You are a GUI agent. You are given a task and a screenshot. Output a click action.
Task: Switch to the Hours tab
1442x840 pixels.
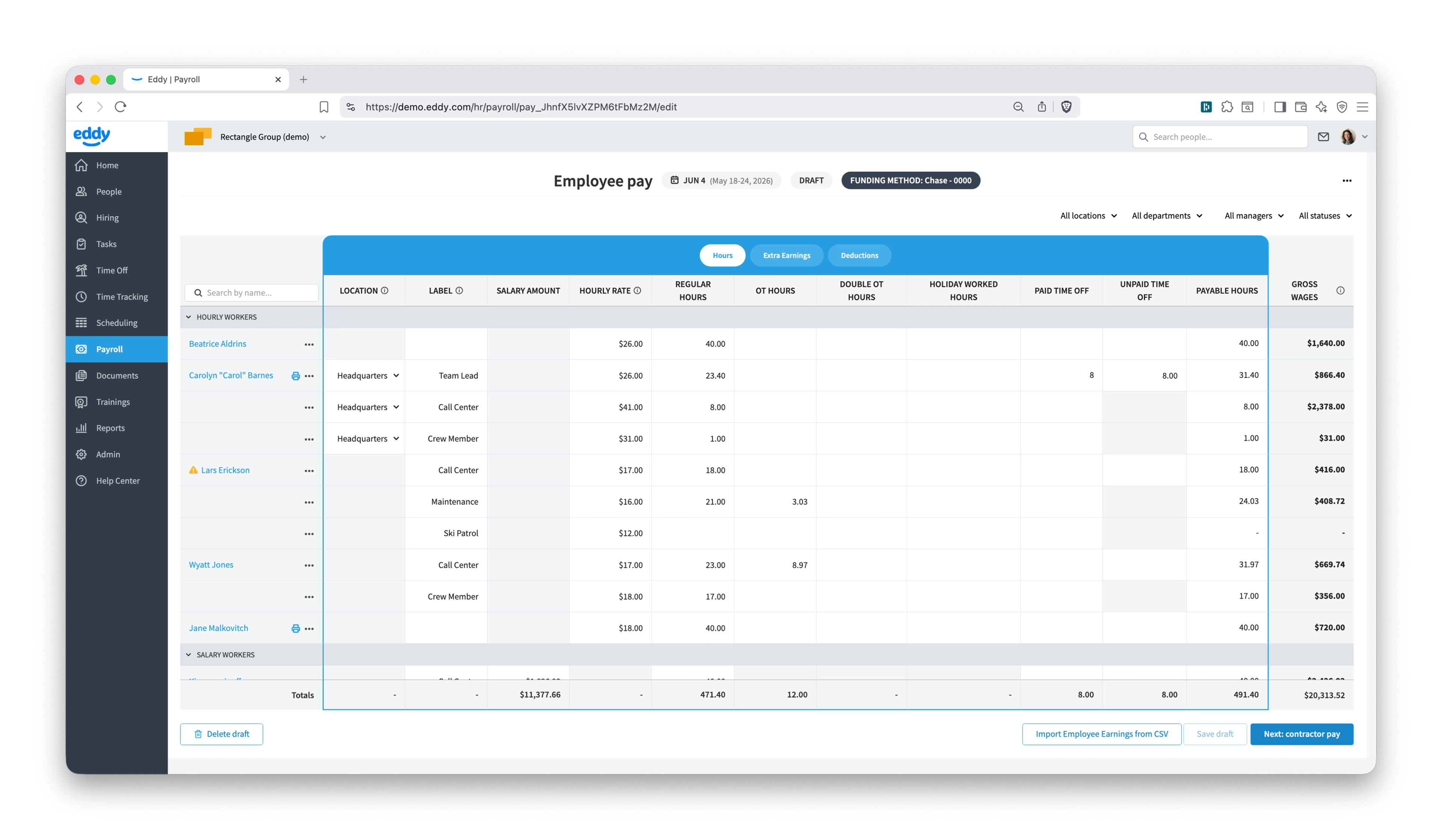[x=722, y=255]
